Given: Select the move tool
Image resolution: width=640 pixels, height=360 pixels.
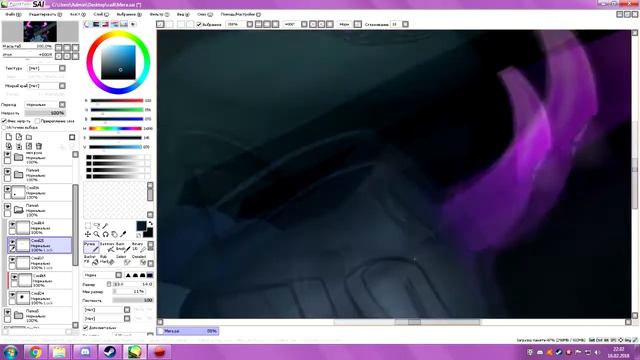Looking at the screenshot, I should (88, 234).
